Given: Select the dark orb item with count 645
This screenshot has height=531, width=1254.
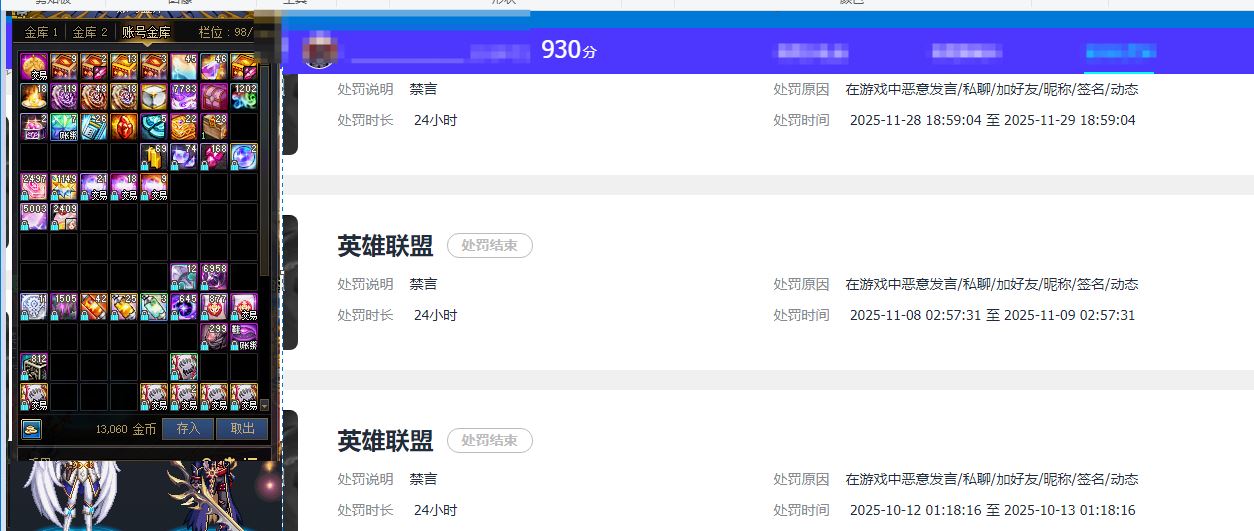Looking at the screenshot, I should pos(184,307).
